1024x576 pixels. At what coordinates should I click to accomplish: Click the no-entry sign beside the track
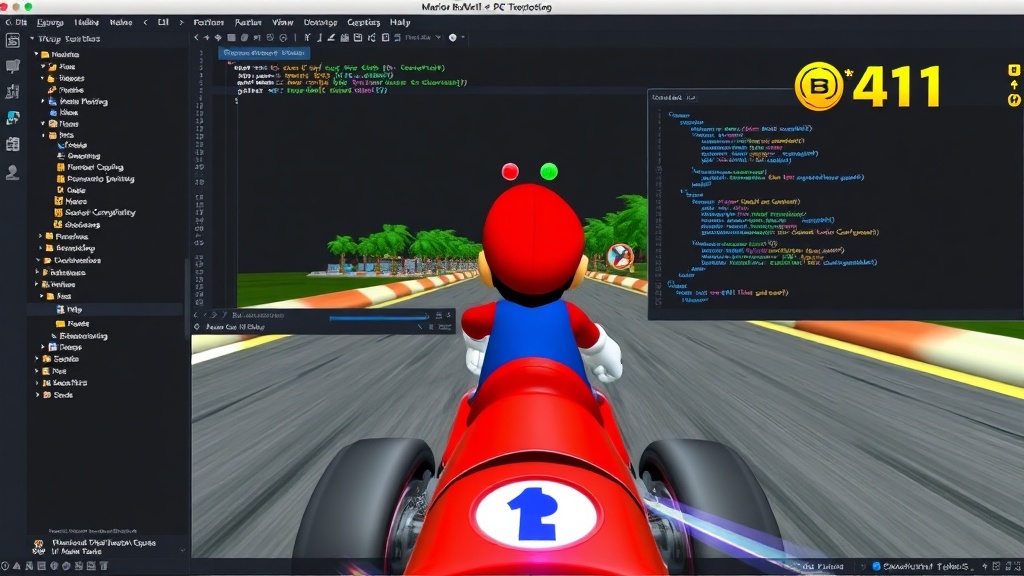click(620, 256)
